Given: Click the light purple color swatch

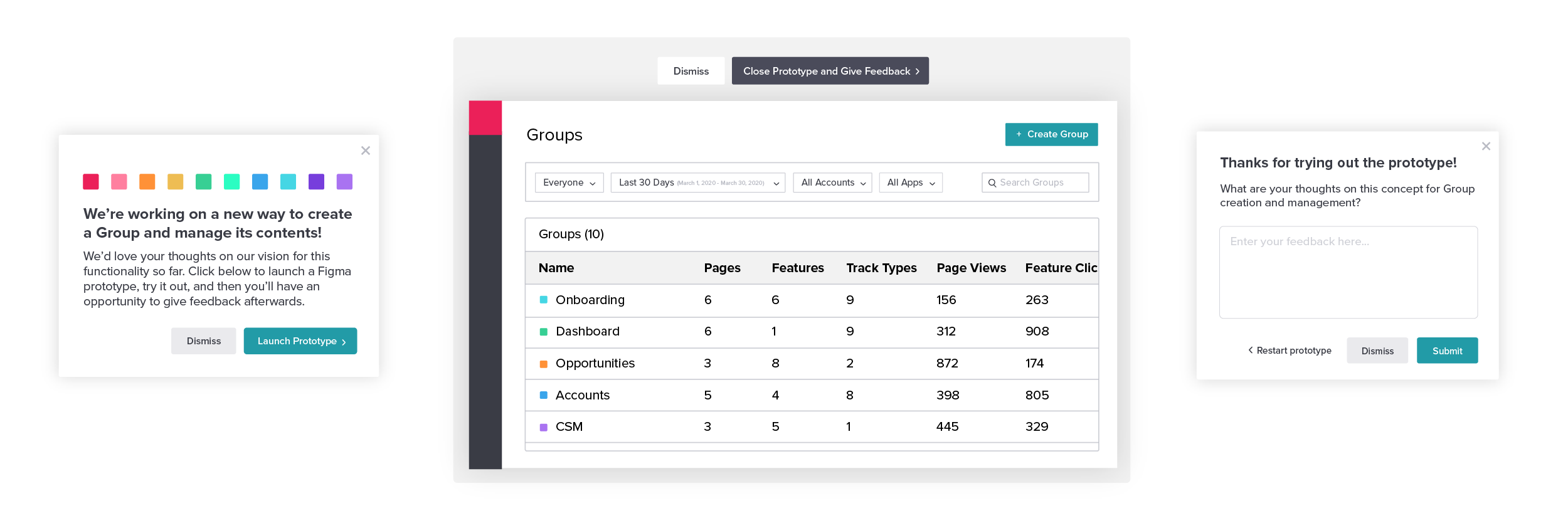Looking at the screenshot, I should coord(345,182).
